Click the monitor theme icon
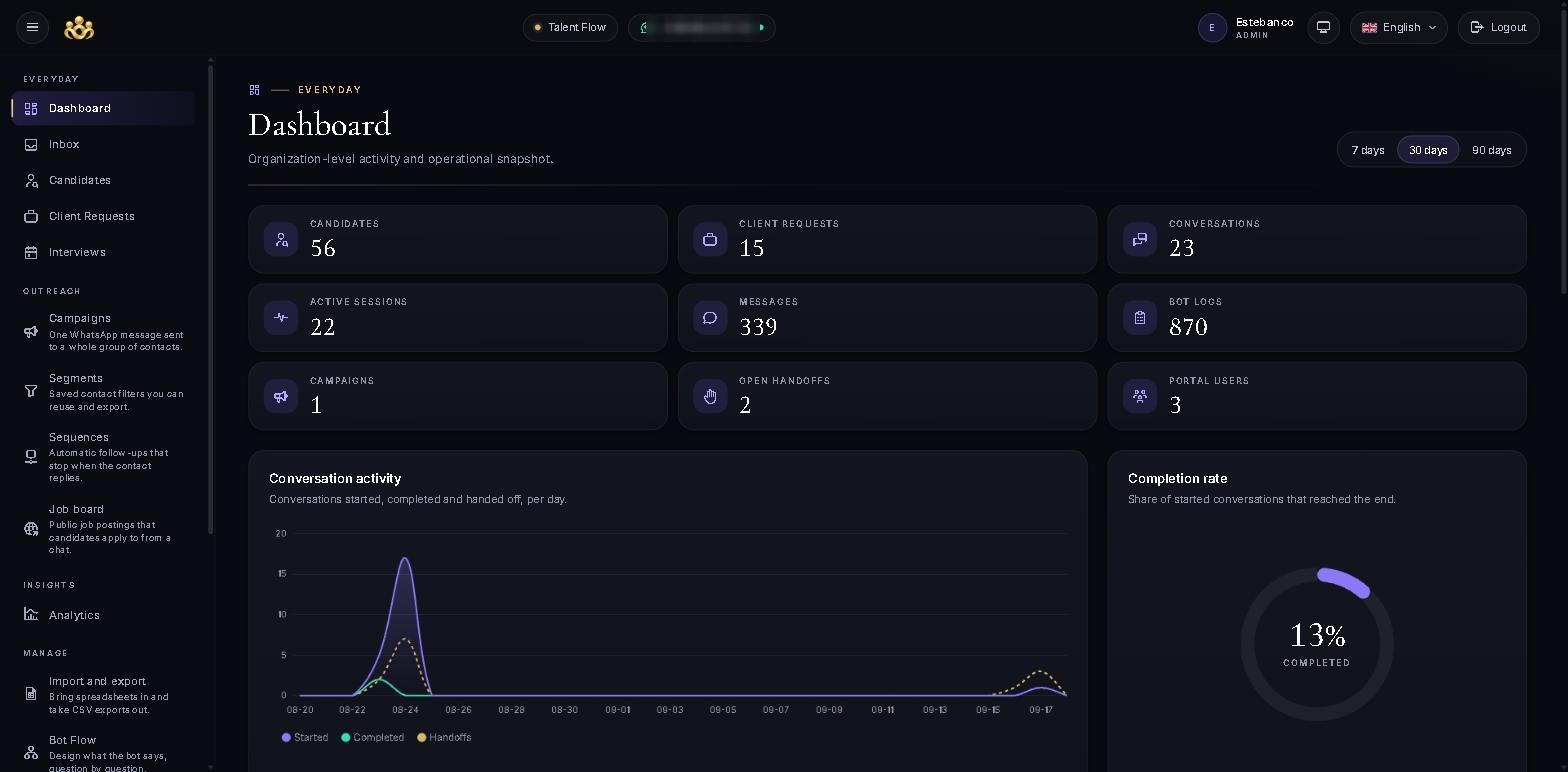The height and width of the screenshot is (772, 1568). click(1323, 27)
